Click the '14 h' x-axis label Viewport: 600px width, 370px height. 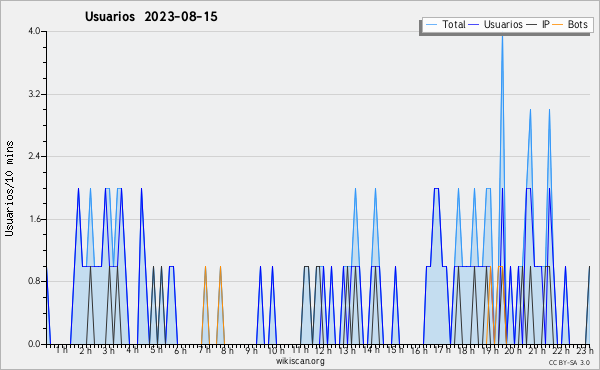[x=371, y=350]
